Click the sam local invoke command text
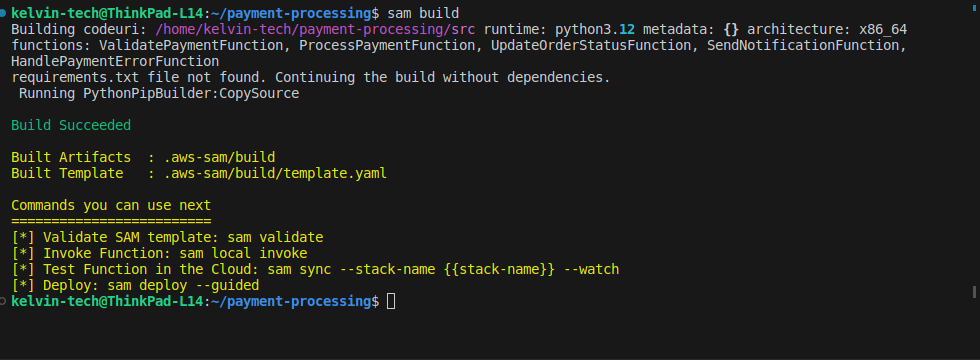 pyautogui.click(x=243, y=254)
